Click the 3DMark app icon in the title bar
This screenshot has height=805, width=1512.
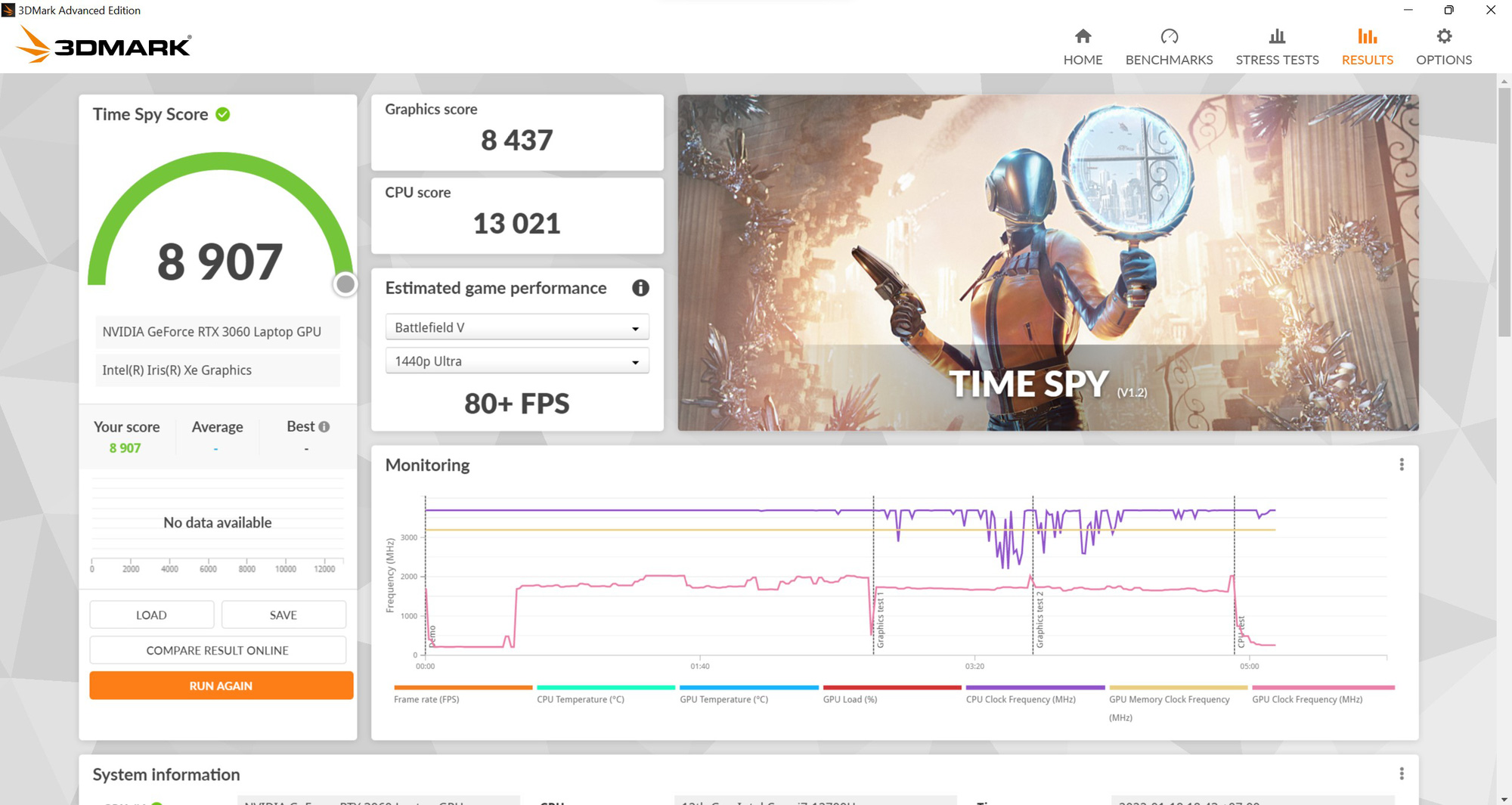[x=8, y=10]
